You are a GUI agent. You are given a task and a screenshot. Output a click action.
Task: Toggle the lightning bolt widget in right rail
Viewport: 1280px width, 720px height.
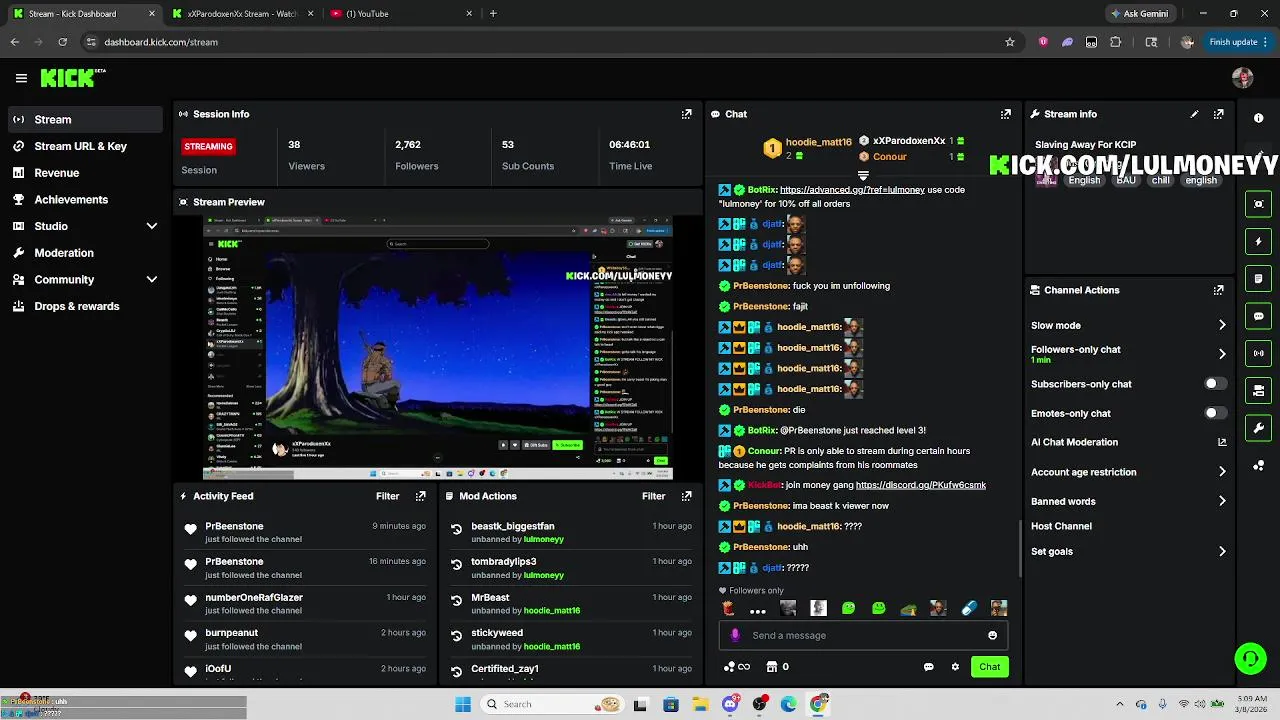1258,241
